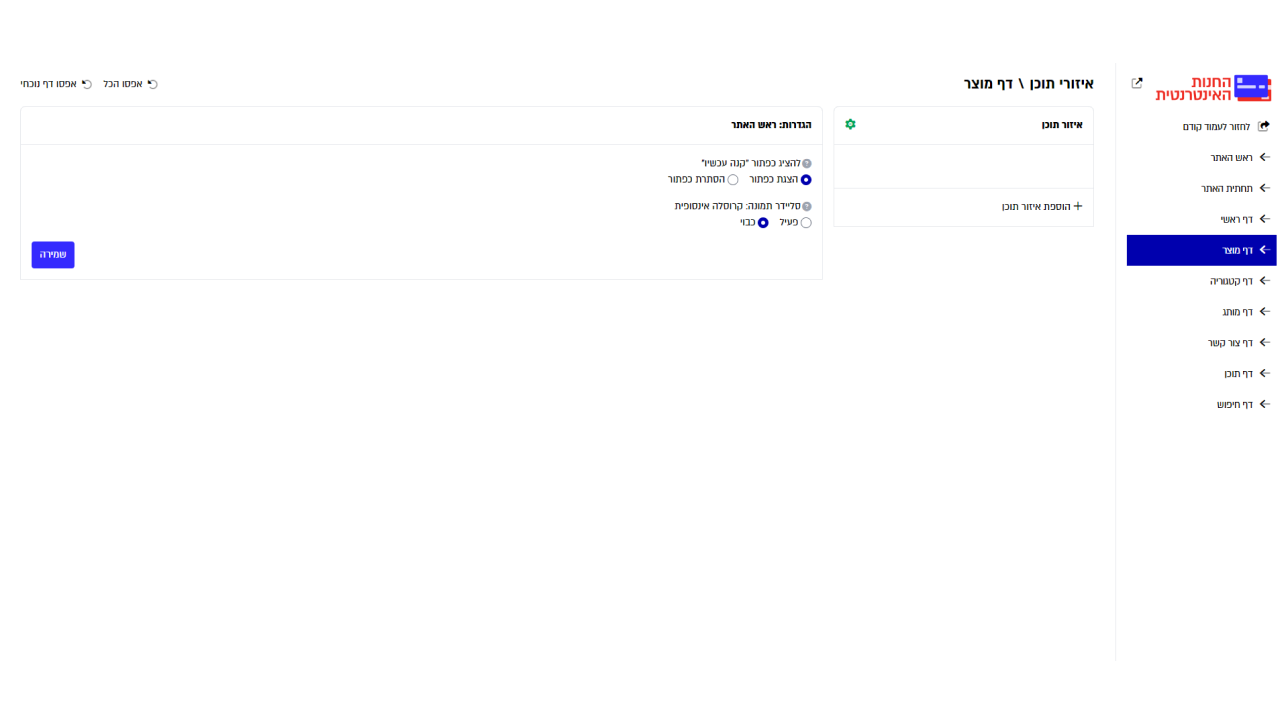Viewport: 1288px width, 724px height.
Task: Click הוספת איזור תוכן to add a content area
Action: point(1042,207)
